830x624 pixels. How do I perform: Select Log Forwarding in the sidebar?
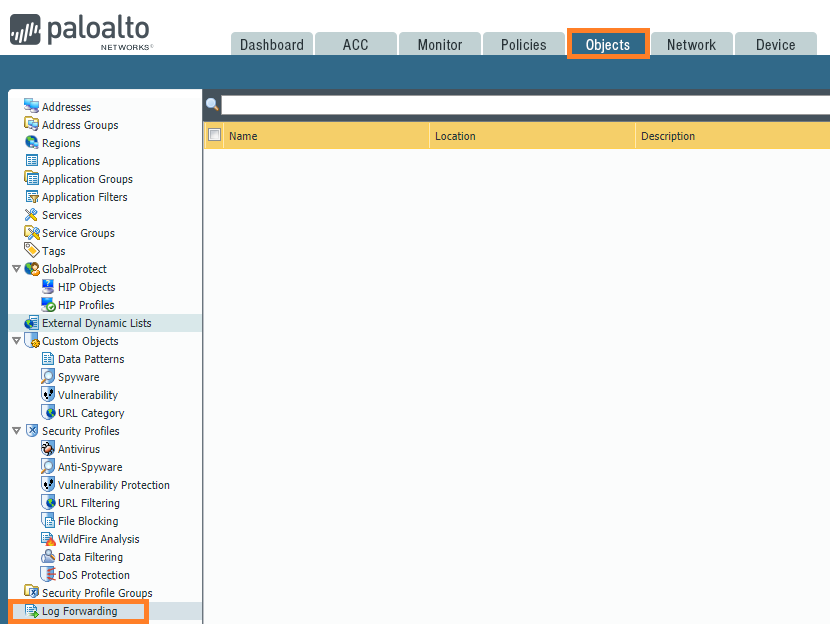coord(79,611)
